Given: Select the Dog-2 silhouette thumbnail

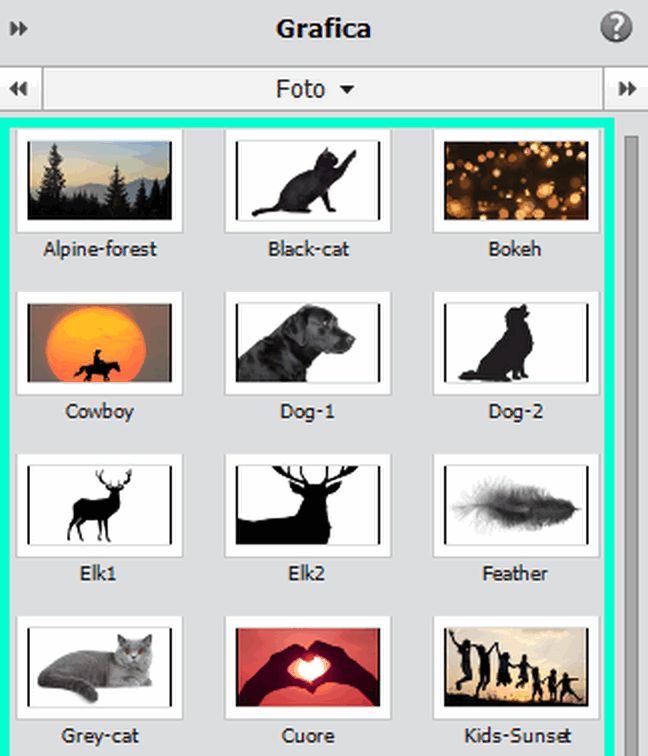Looking at the screenshot, I should point(516,343).
